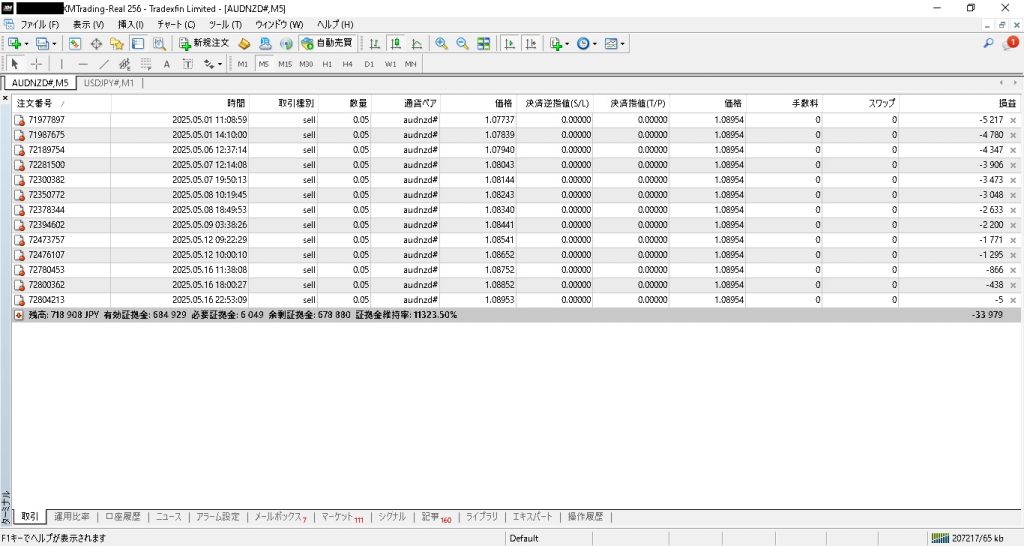Open the search magnifier icon at top right
1024x546 pixels.
[x=989, y=44]
